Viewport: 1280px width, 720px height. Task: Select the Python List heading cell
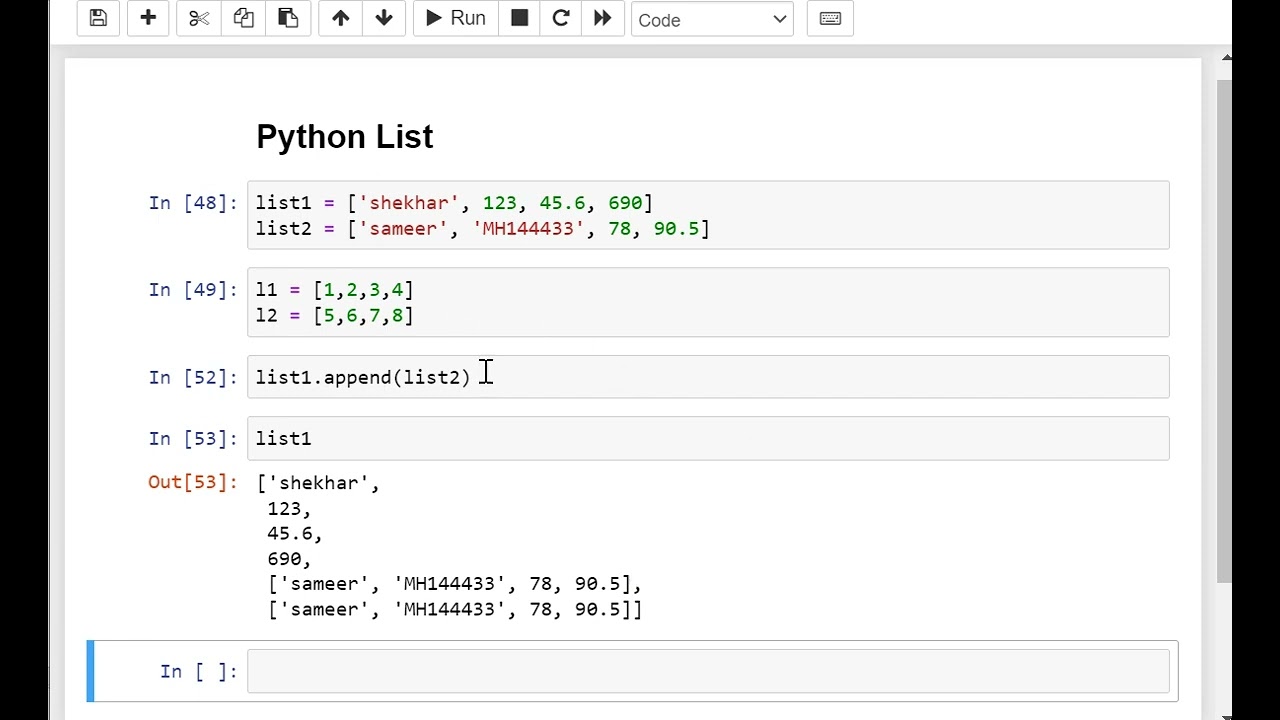345,137
